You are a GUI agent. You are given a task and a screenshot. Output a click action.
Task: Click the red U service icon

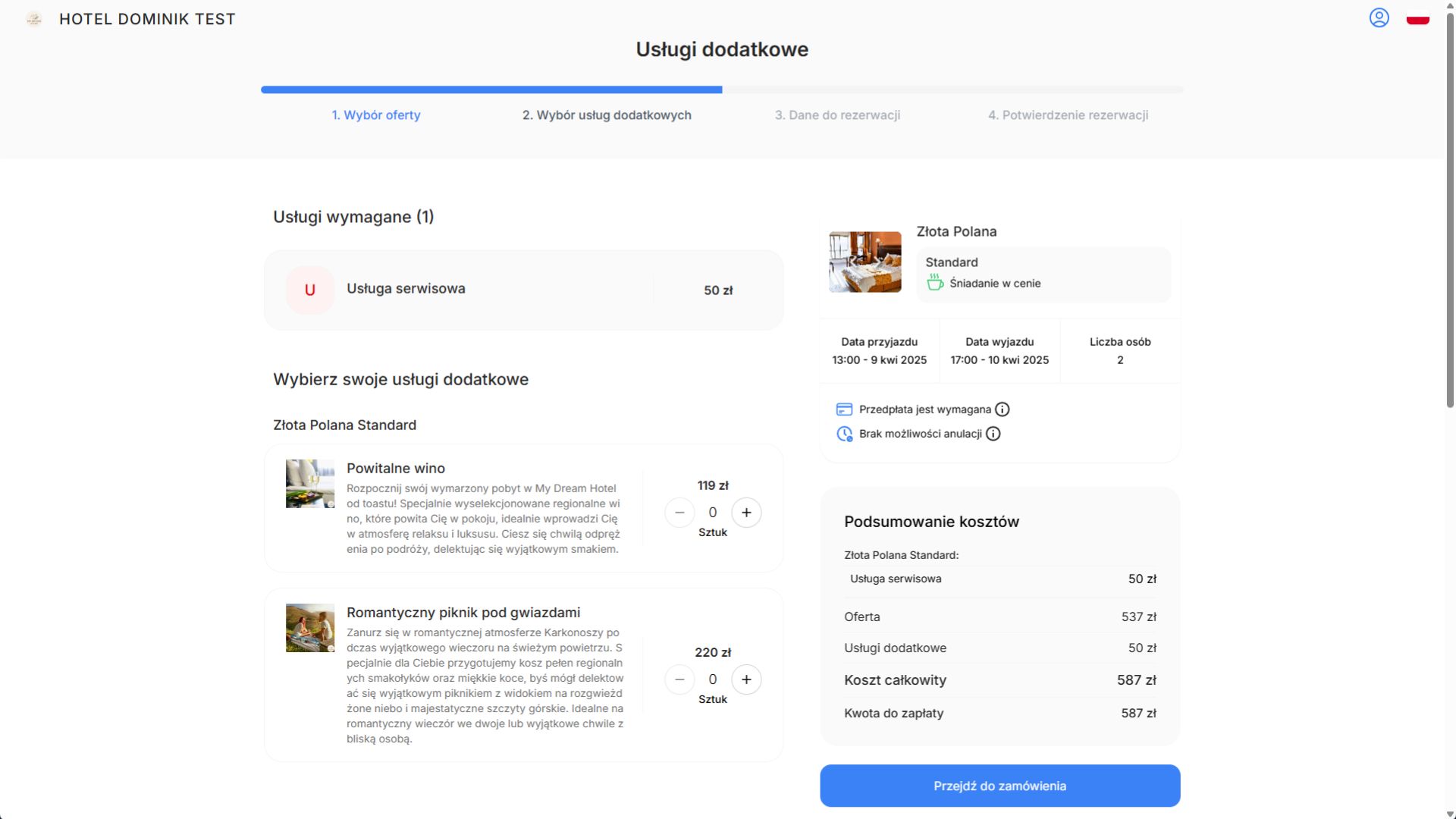coord(309,290)
